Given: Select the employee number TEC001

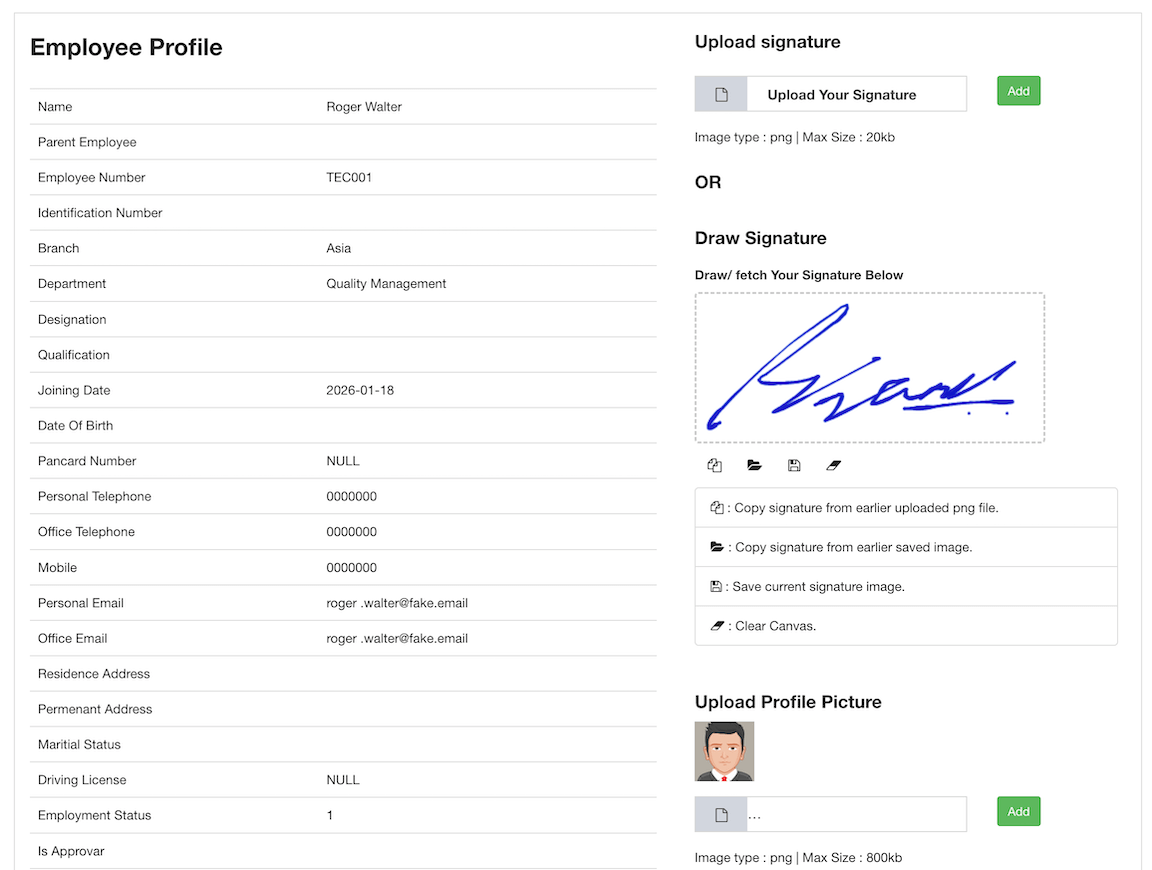Looking at the screenshot, I should click(349, 178).
